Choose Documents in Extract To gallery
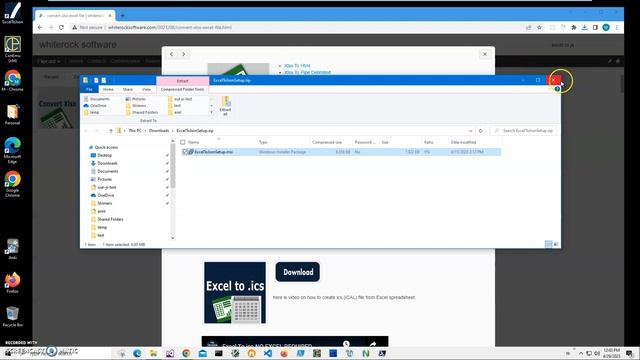640x360 pixels. (x=97, y=99)
